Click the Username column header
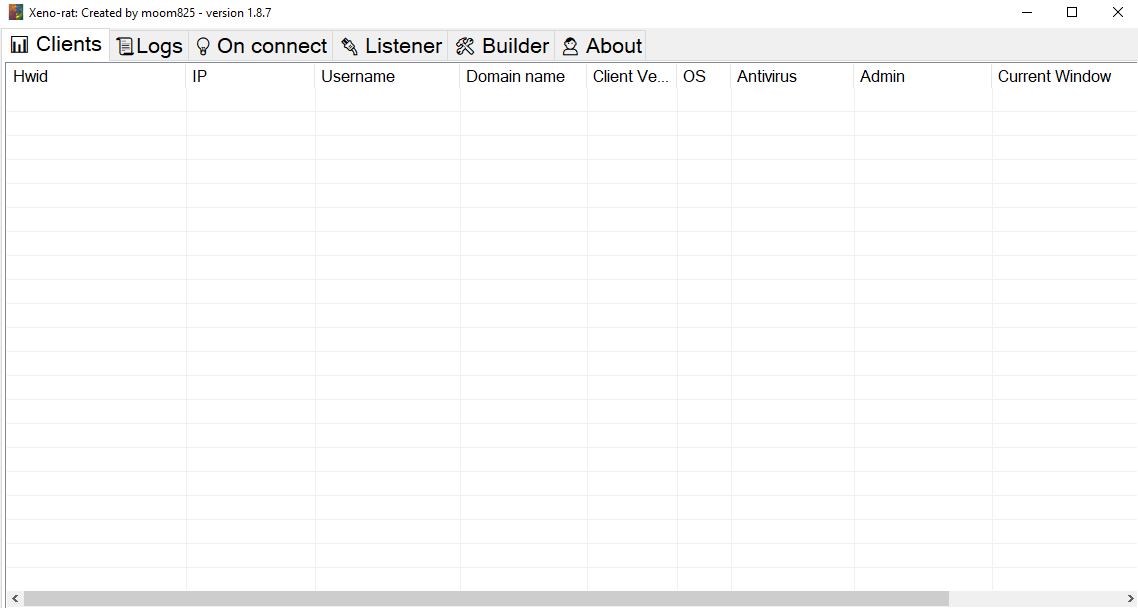Viewport: 1138px width, 608px height. (x=388, y=77)
